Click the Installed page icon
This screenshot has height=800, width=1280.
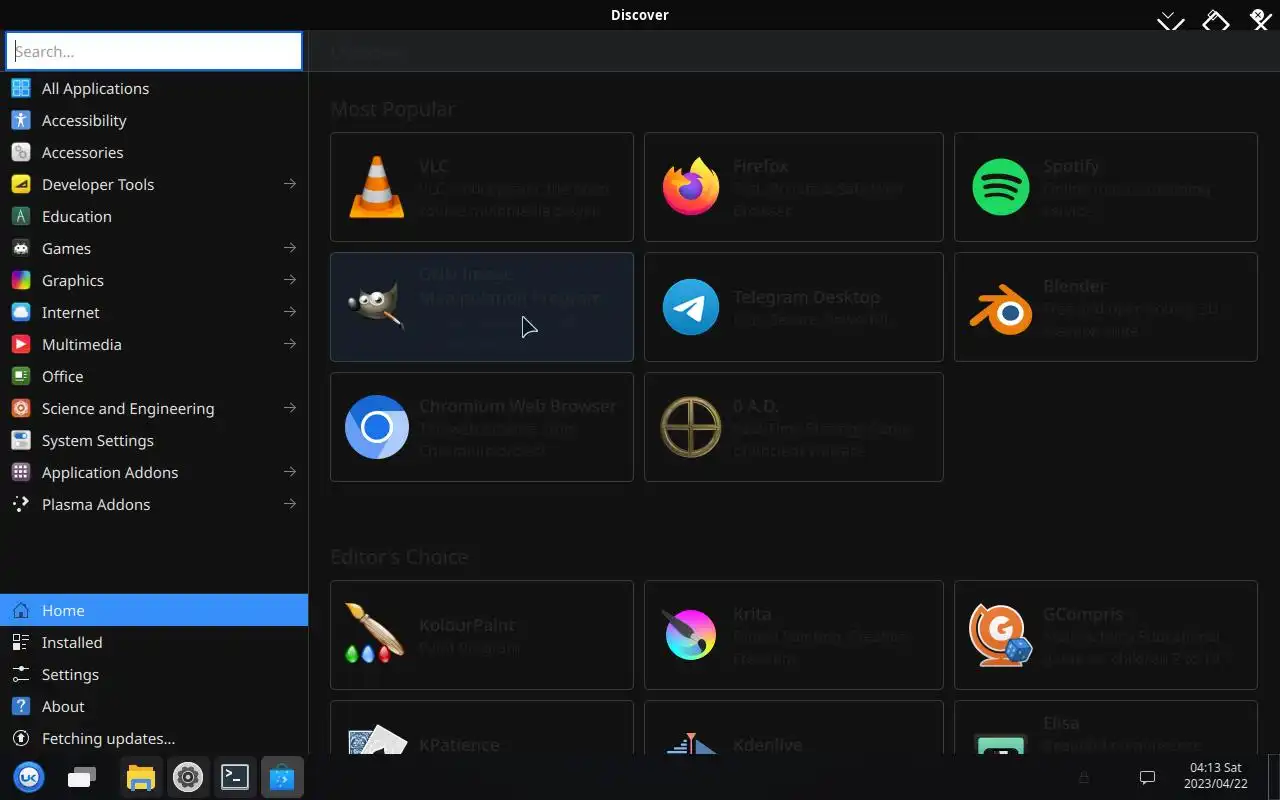21,642
